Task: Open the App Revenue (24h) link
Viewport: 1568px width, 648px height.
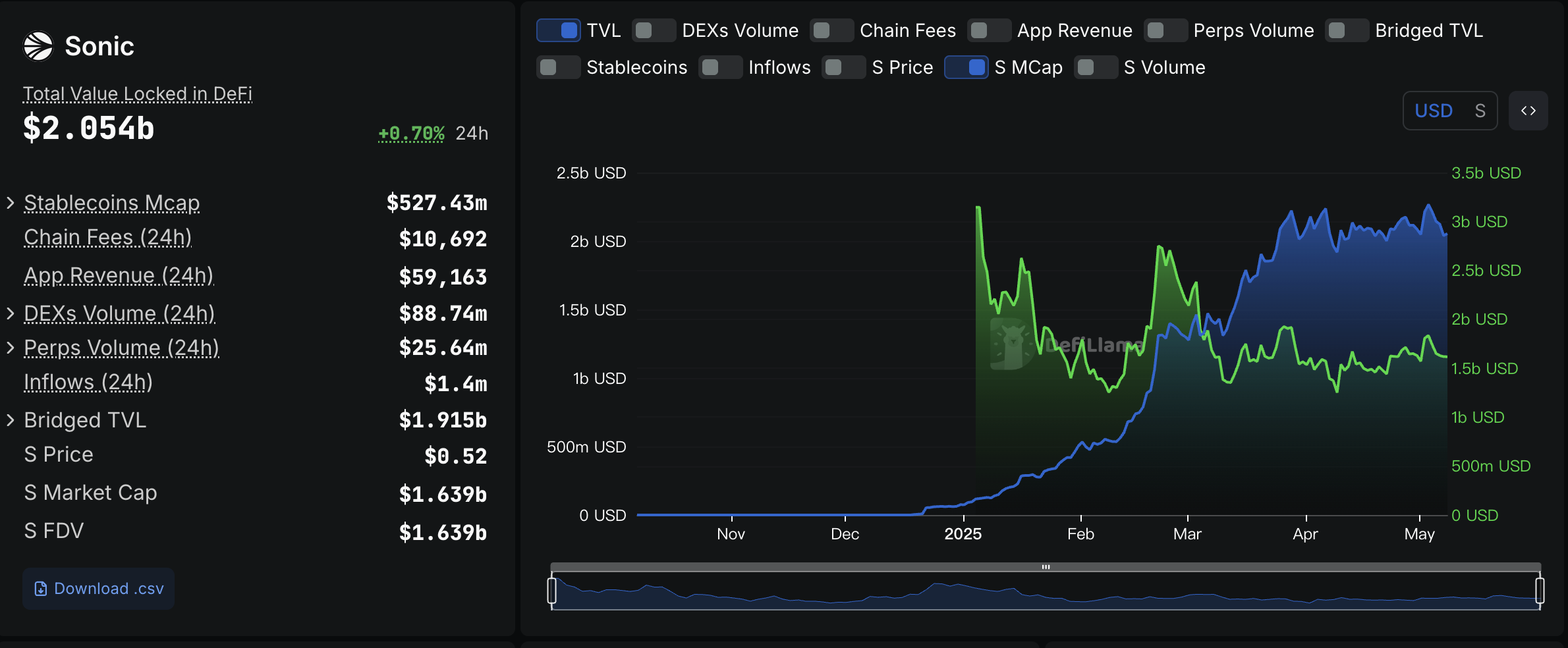Action: click(119, 275)
